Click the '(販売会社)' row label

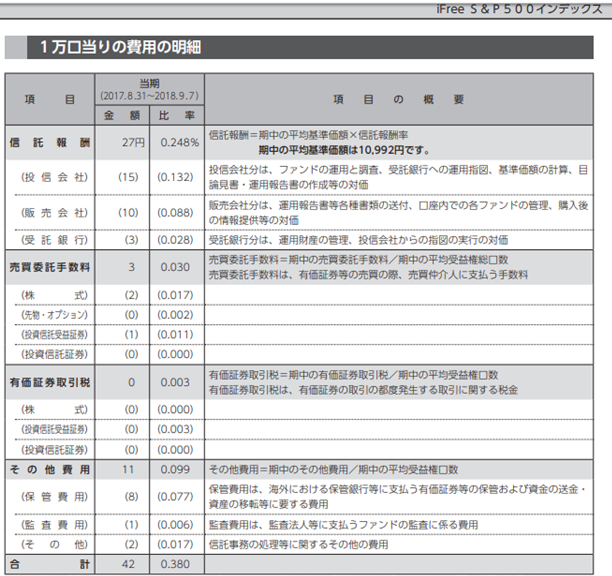click(54, 213)
